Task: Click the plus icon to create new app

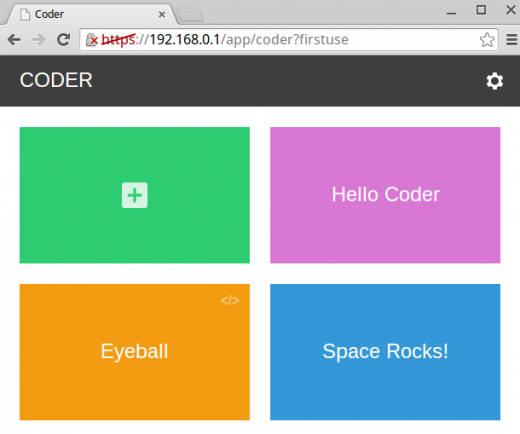Action: click(135, 195)
